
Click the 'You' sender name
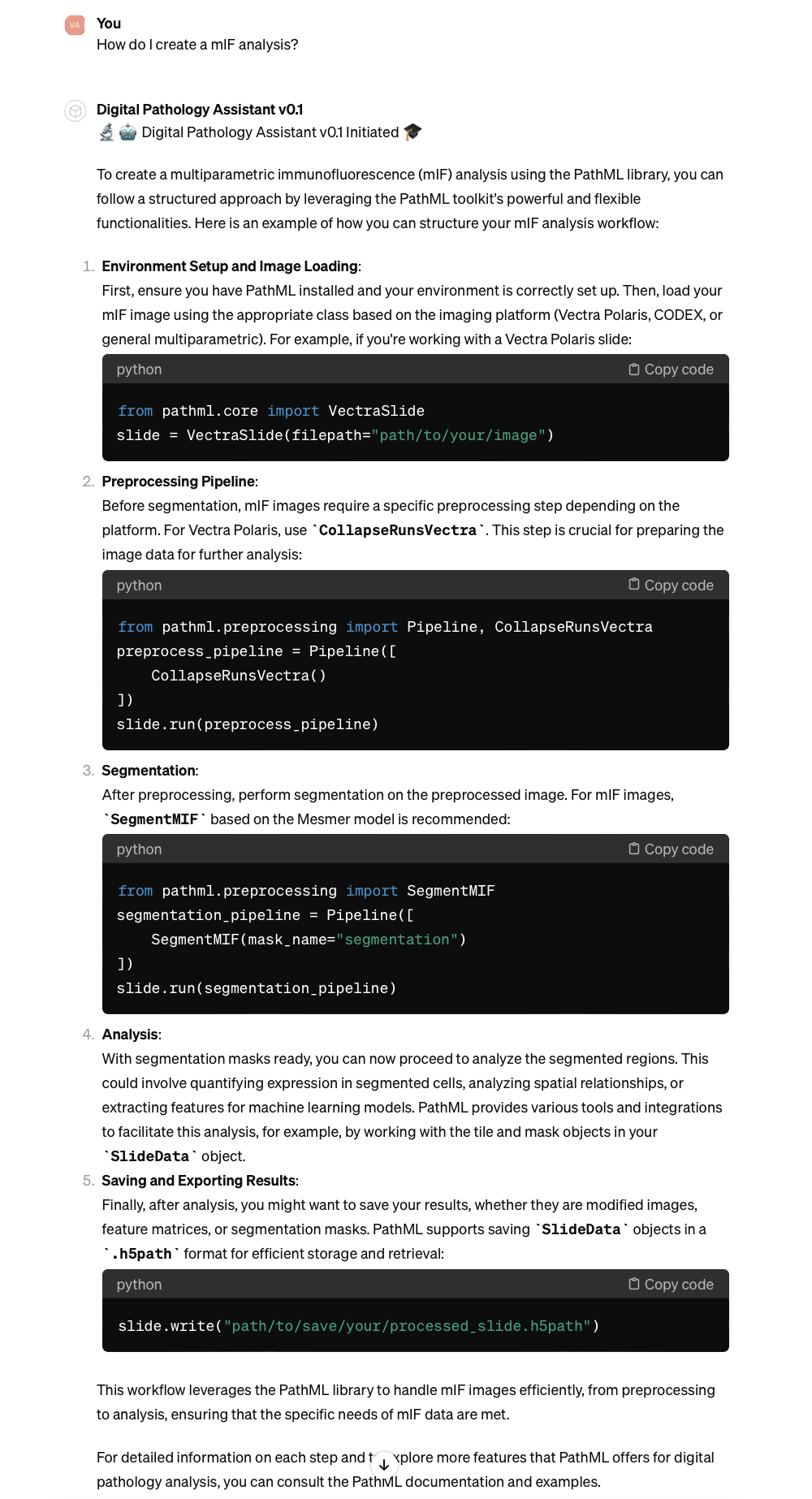pos(109,24)
